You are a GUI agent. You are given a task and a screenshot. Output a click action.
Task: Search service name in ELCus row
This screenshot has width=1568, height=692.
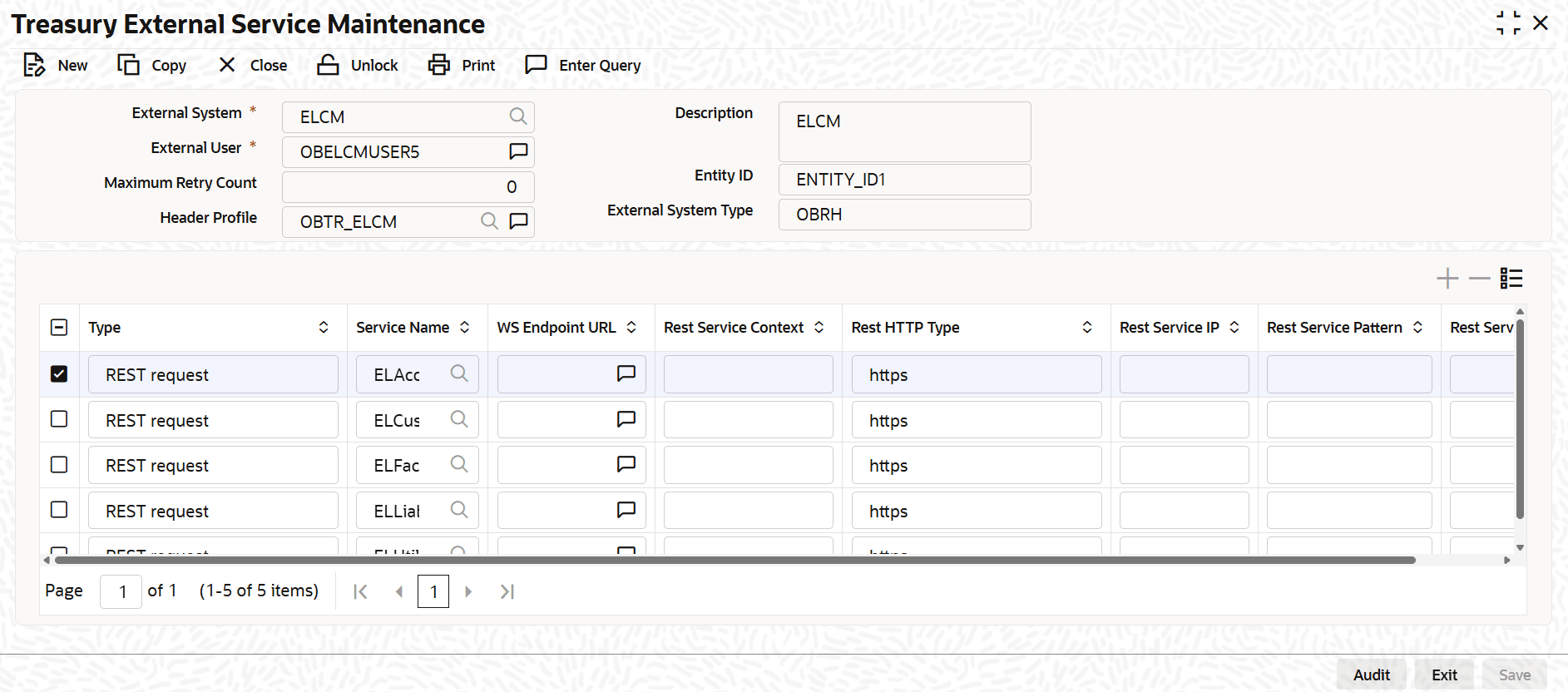click(x=459, y=419)
